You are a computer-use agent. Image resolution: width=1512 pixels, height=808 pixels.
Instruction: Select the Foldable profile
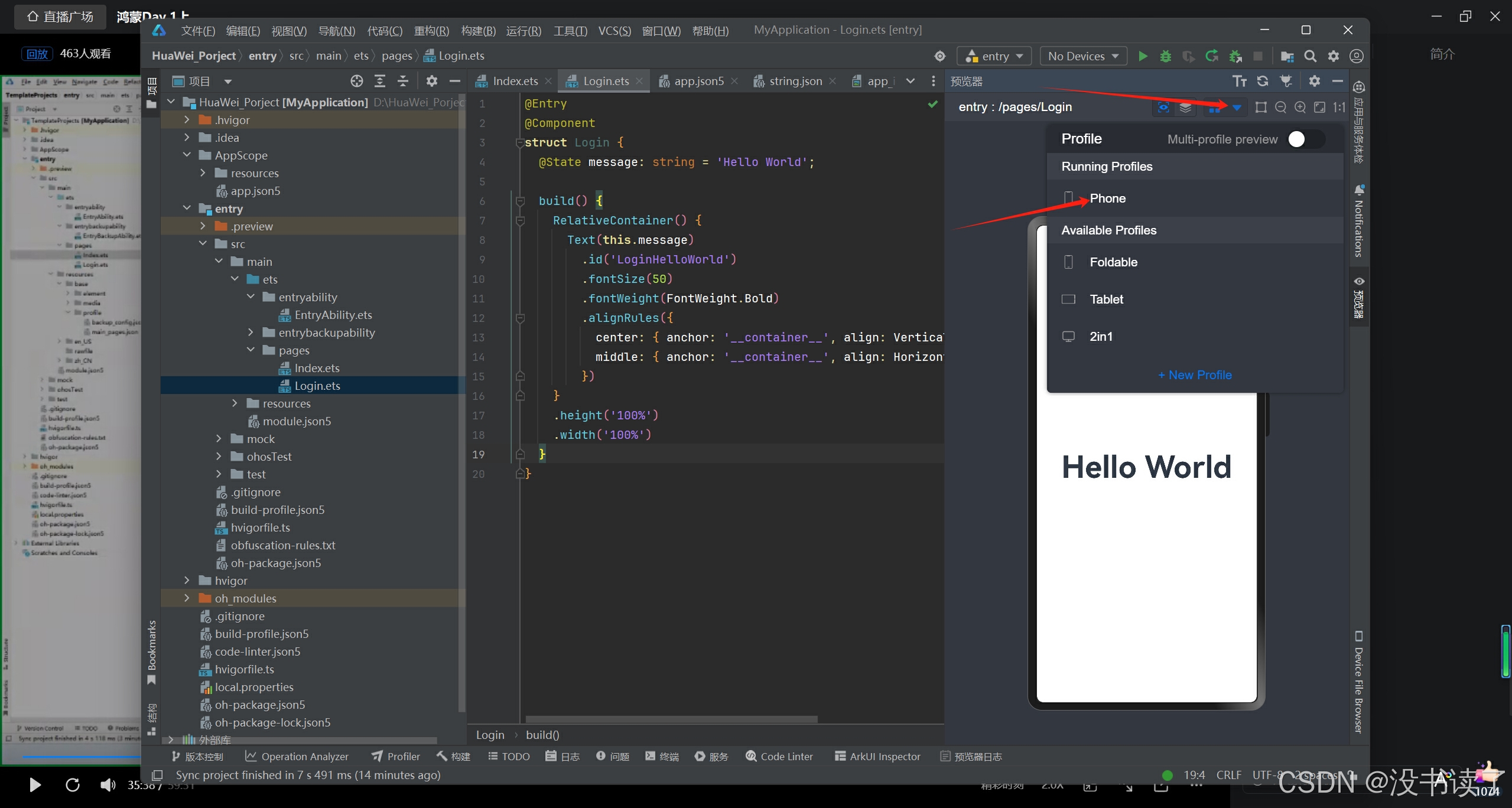[x=1113, y=262]
